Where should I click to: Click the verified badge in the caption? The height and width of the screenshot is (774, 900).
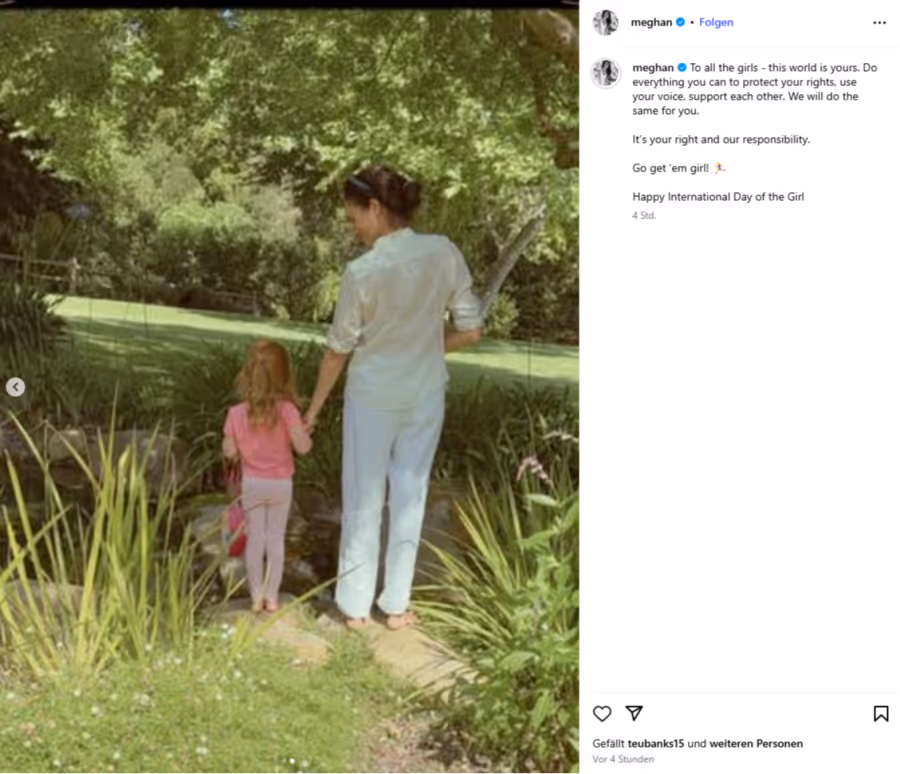pyautogui.click(x=682, y=68)
